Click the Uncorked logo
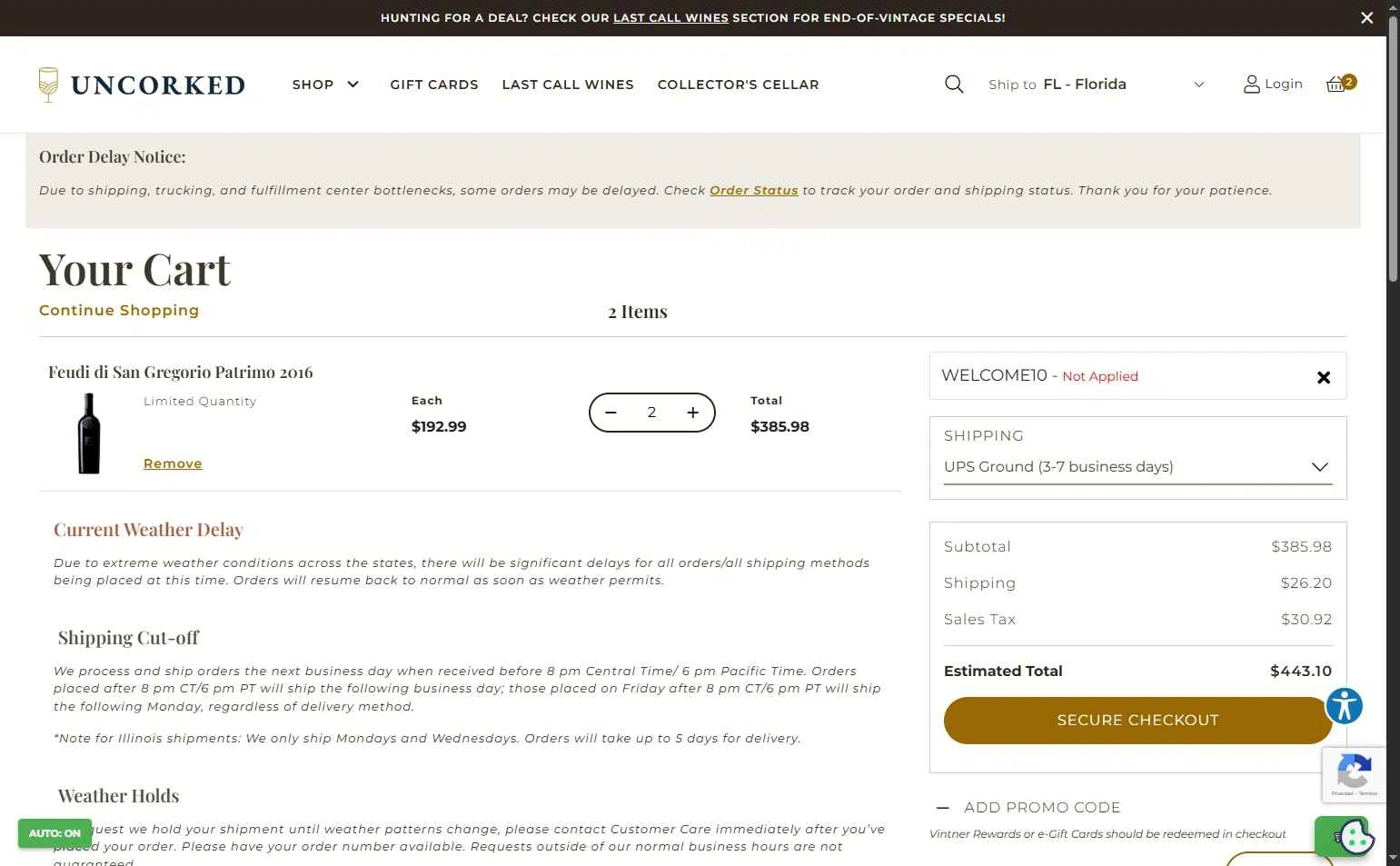The width and height of the screenshot is (1400, 866). tap(142, 85)
